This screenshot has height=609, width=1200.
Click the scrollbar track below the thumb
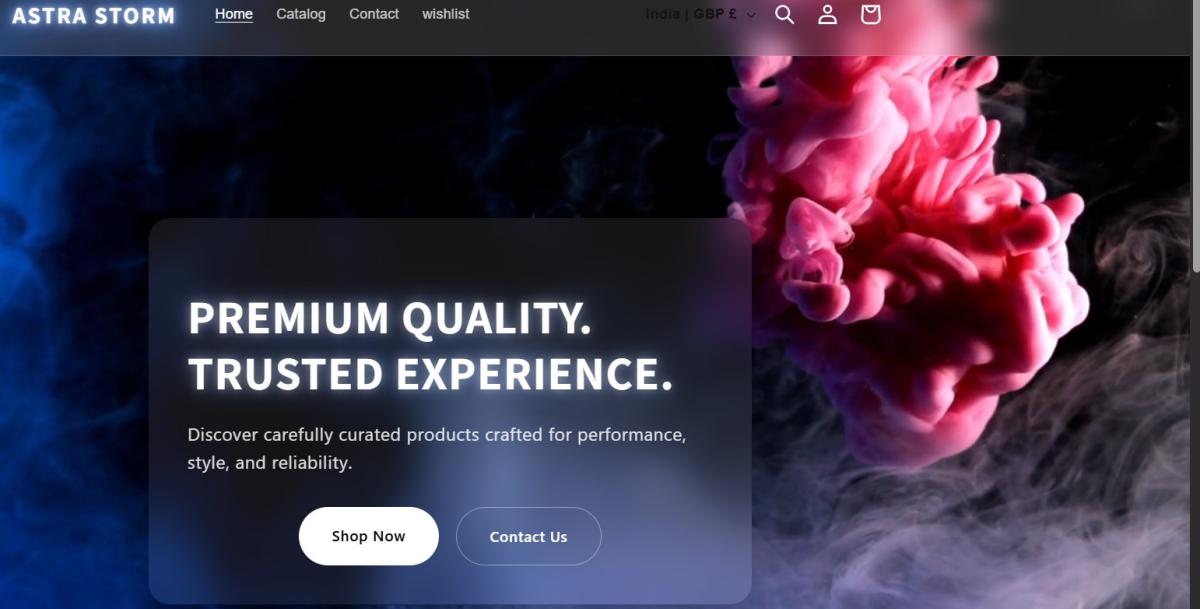(1195, 440)
